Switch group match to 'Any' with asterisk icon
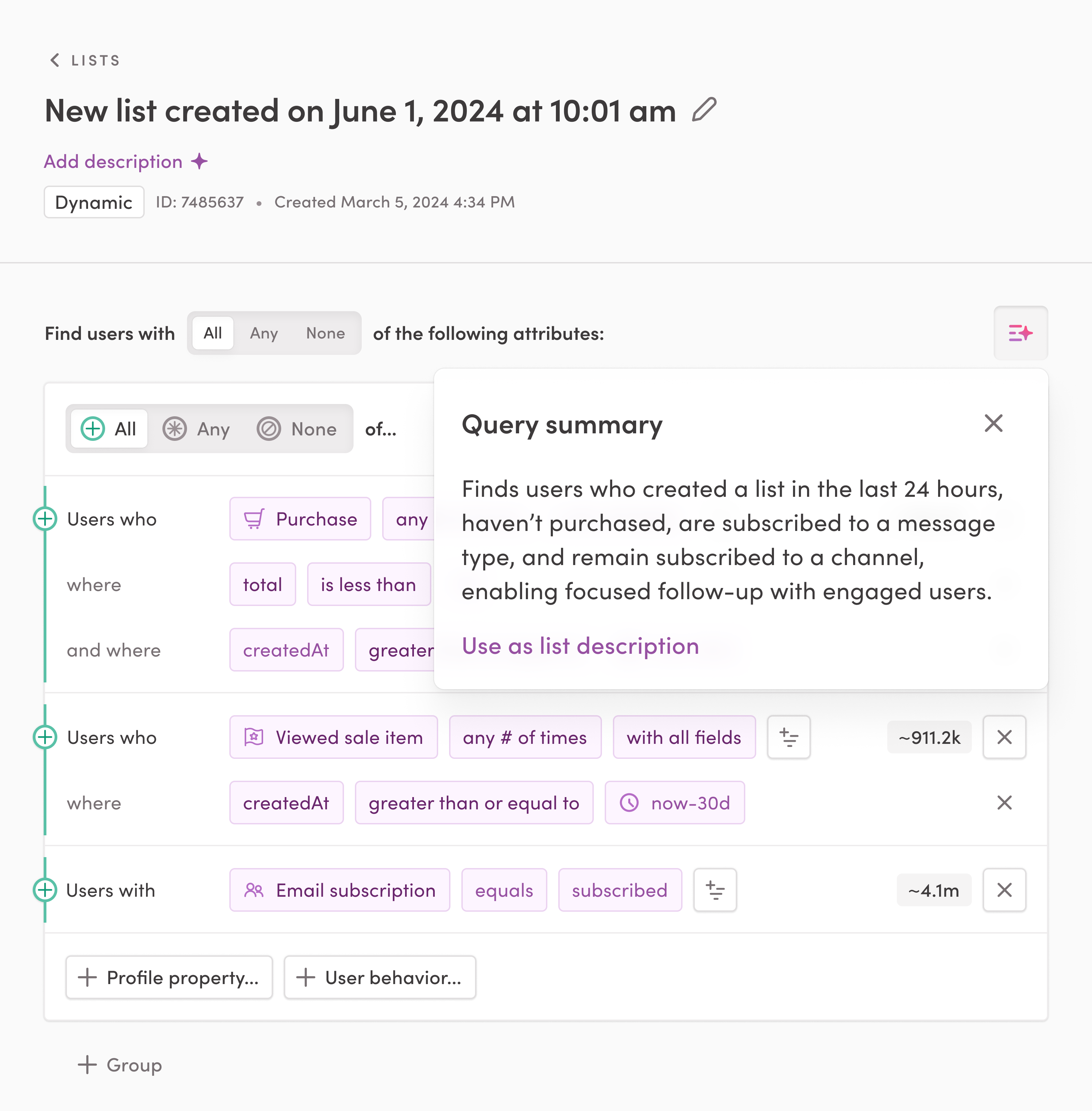Image resolution: width=1092 pixels, height=1111 pixels. (196, 429)
